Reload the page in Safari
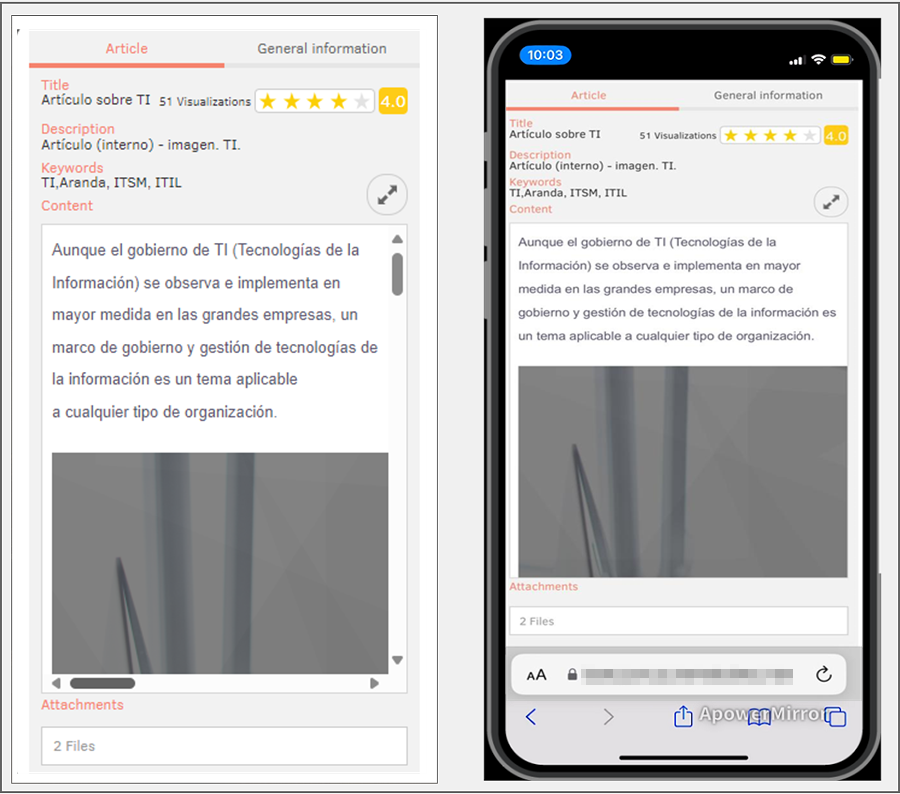The image size is (900, 794). (824, 674)
